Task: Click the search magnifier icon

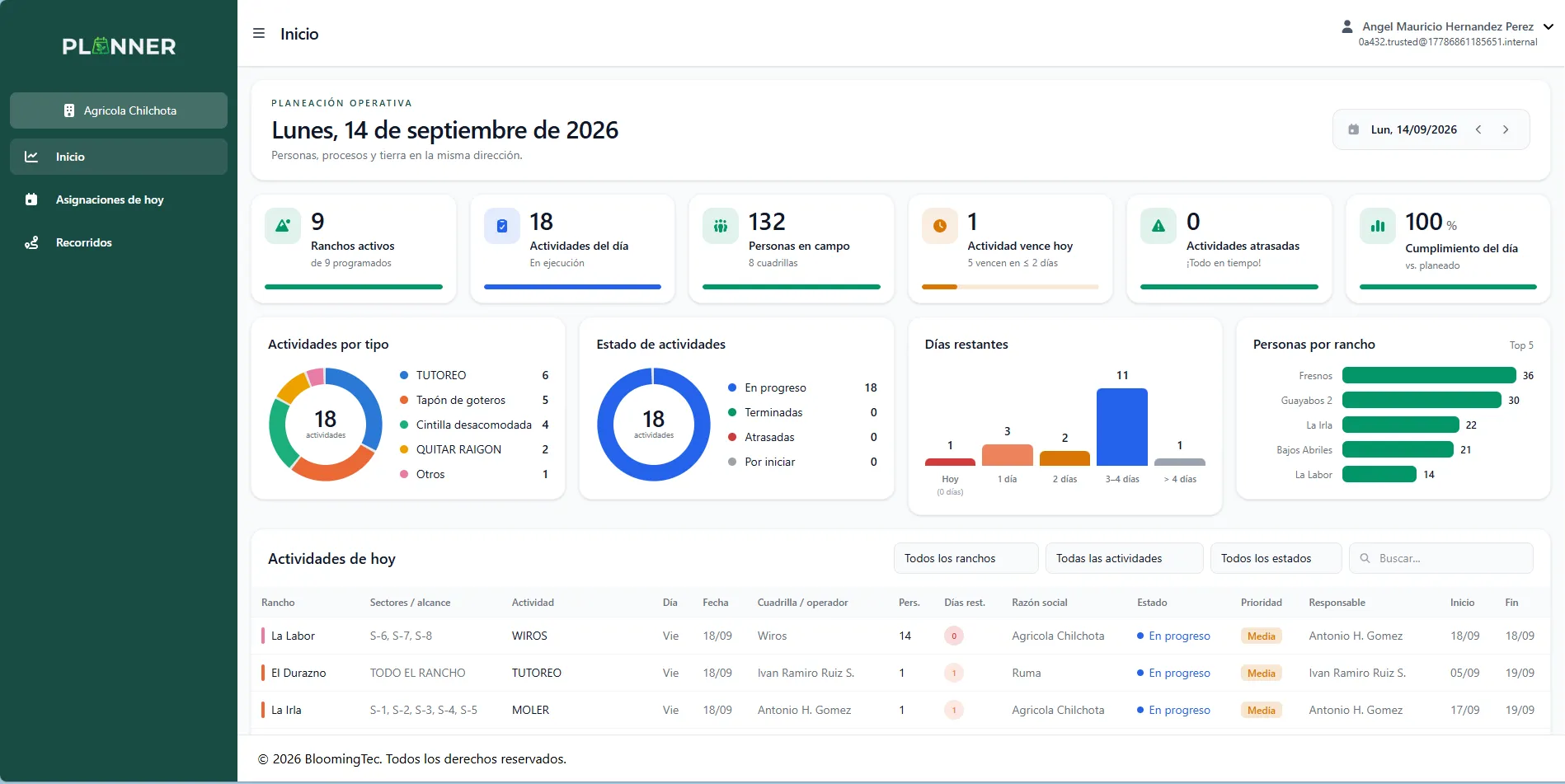Action: 1365,558
